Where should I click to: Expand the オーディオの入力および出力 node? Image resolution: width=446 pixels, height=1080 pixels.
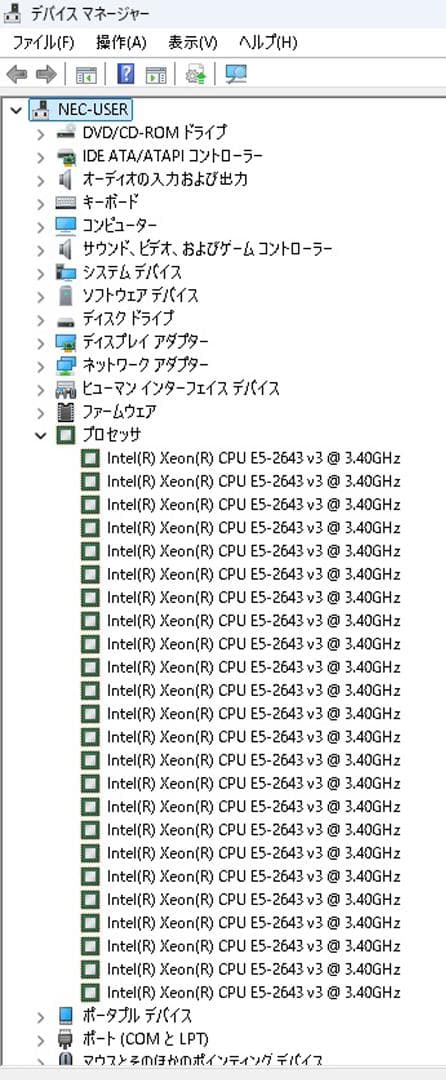pyautogui.click(x=41, y=180)
